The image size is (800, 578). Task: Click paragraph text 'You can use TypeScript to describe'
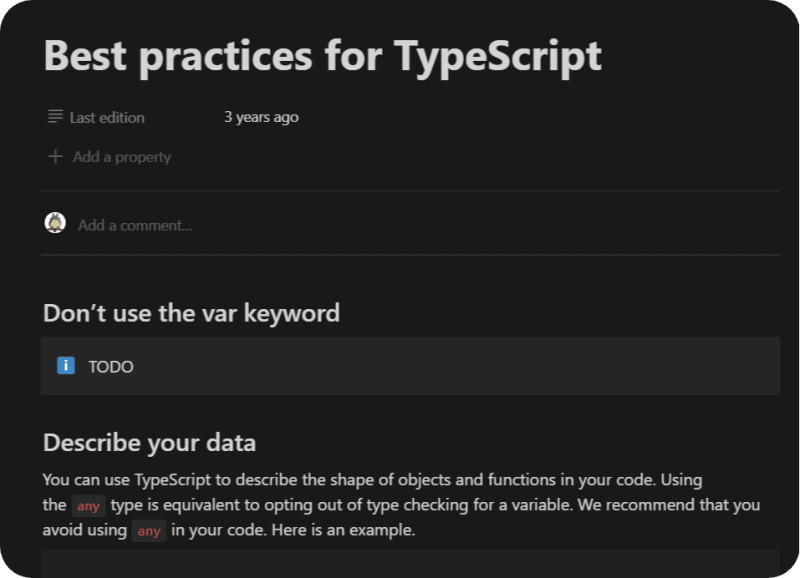click(171, 480)
